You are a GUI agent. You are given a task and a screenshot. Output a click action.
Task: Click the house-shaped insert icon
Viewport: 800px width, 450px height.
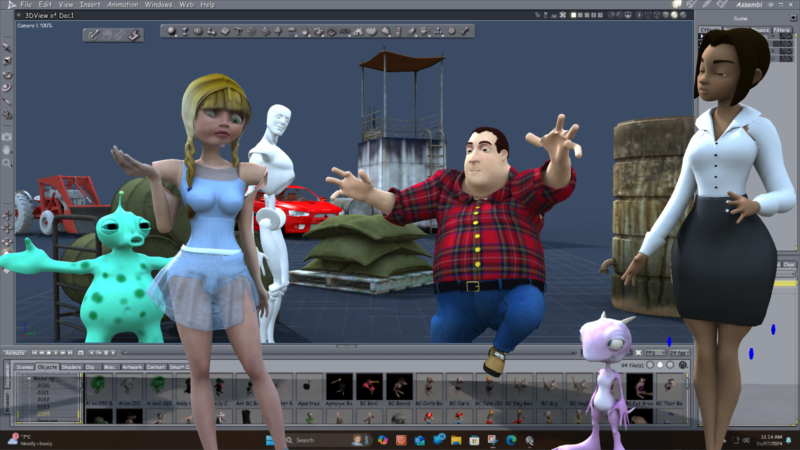358,32
